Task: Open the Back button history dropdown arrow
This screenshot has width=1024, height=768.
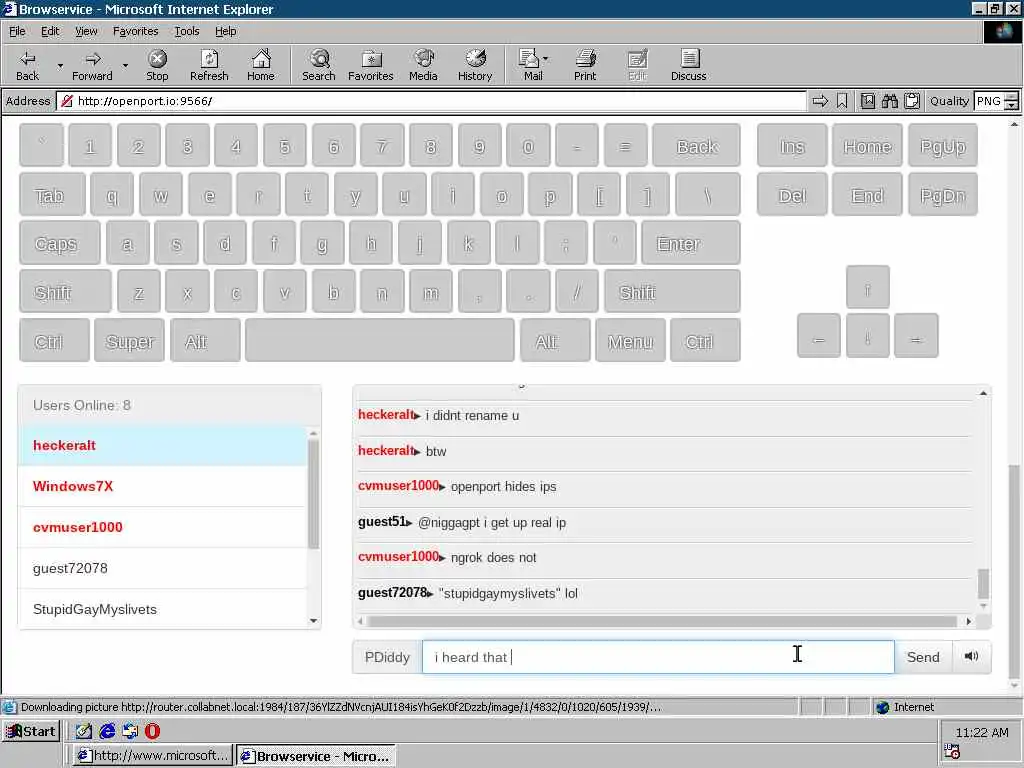Action: pyautogui.click(x=60, y=65)
